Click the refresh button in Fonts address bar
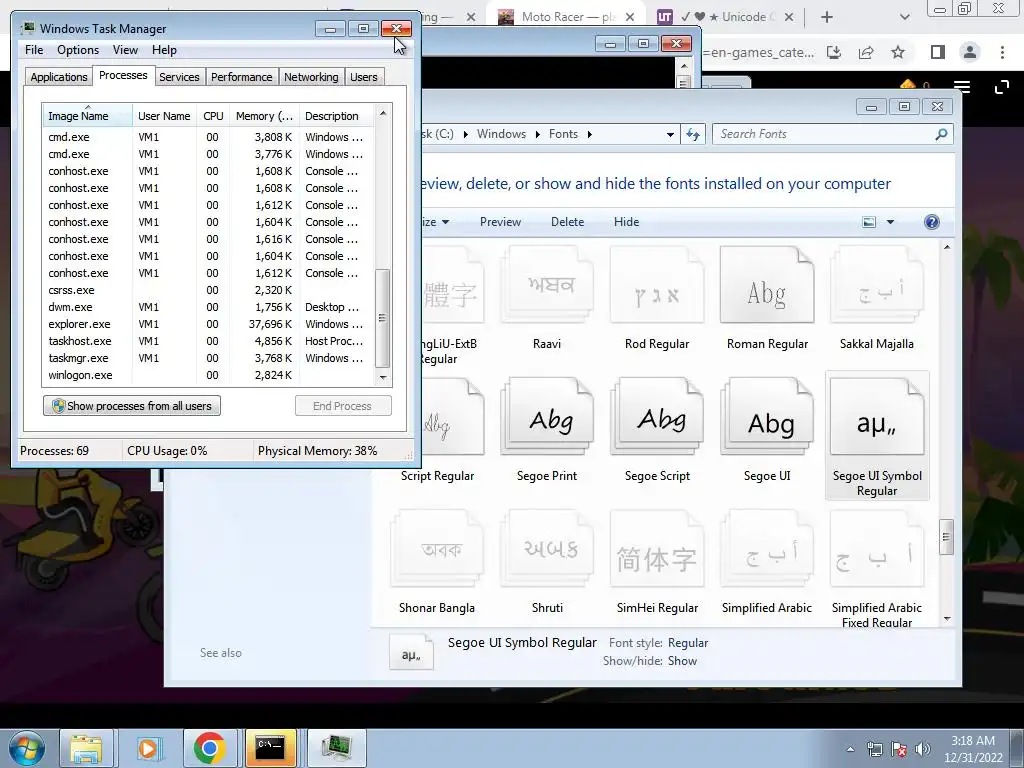This screenshot has height=768, width=1024. pos(692,134)
